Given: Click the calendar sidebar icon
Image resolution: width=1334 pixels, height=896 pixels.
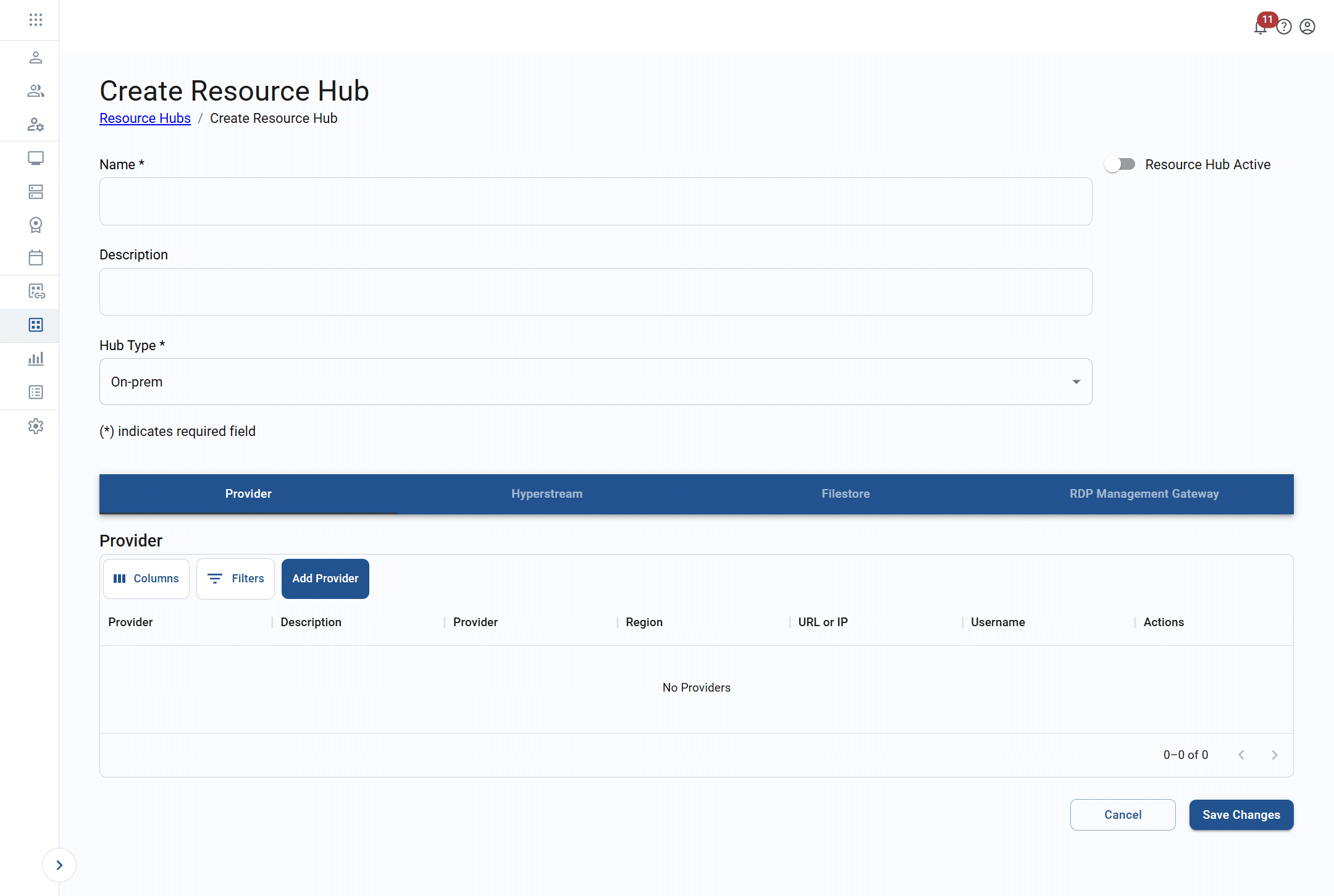Looking at the screenshot, I should (x=35, y=257).
